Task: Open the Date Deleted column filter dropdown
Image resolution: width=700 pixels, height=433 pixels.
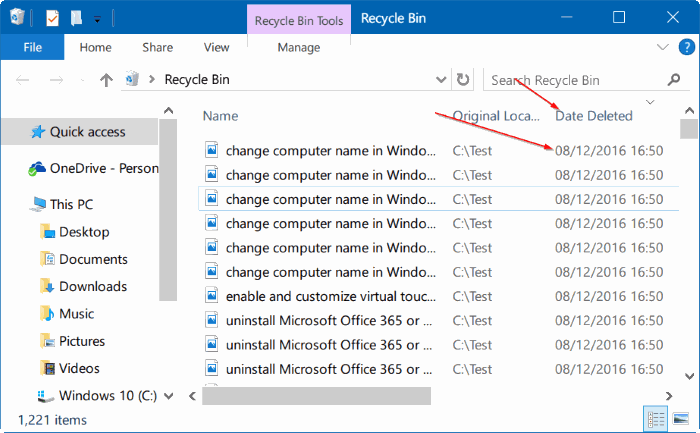Action: click(x=650, y=102)
